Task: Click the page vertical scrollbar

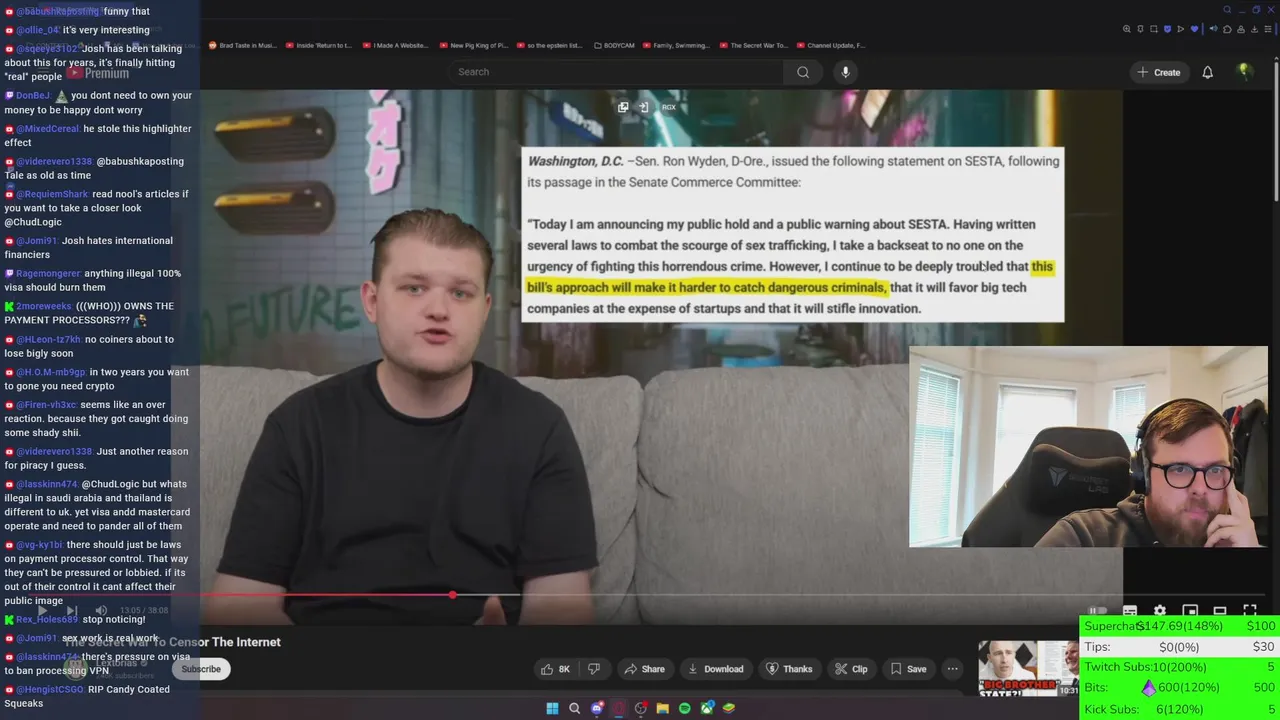Action: pos(1274,130)
